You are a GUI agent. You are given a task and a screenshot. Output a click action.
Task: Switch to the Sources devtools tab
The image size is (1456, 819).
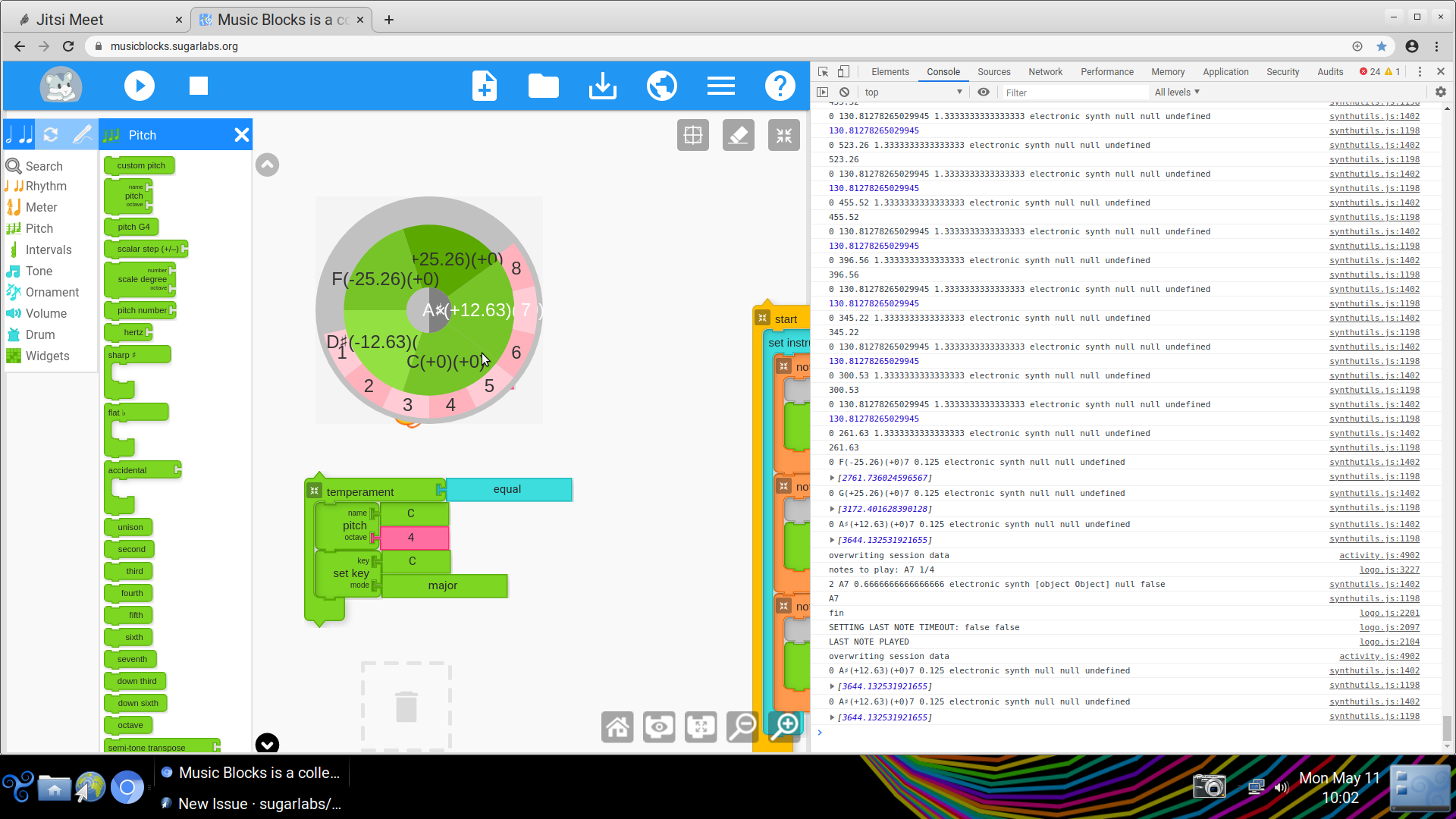click(994, 72)
